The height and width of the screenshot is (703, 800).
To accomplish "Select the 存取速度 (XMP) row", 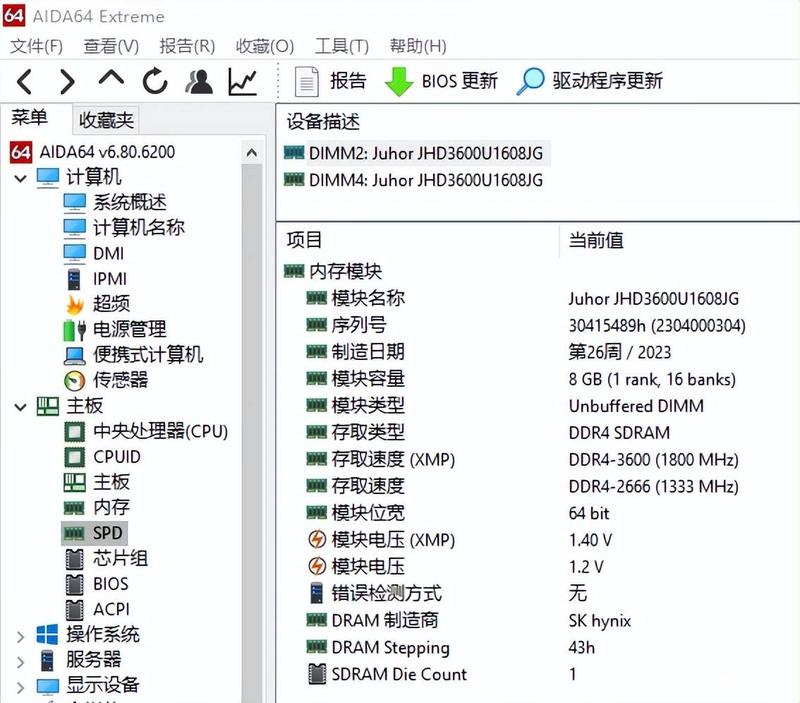I will (522, 460).
